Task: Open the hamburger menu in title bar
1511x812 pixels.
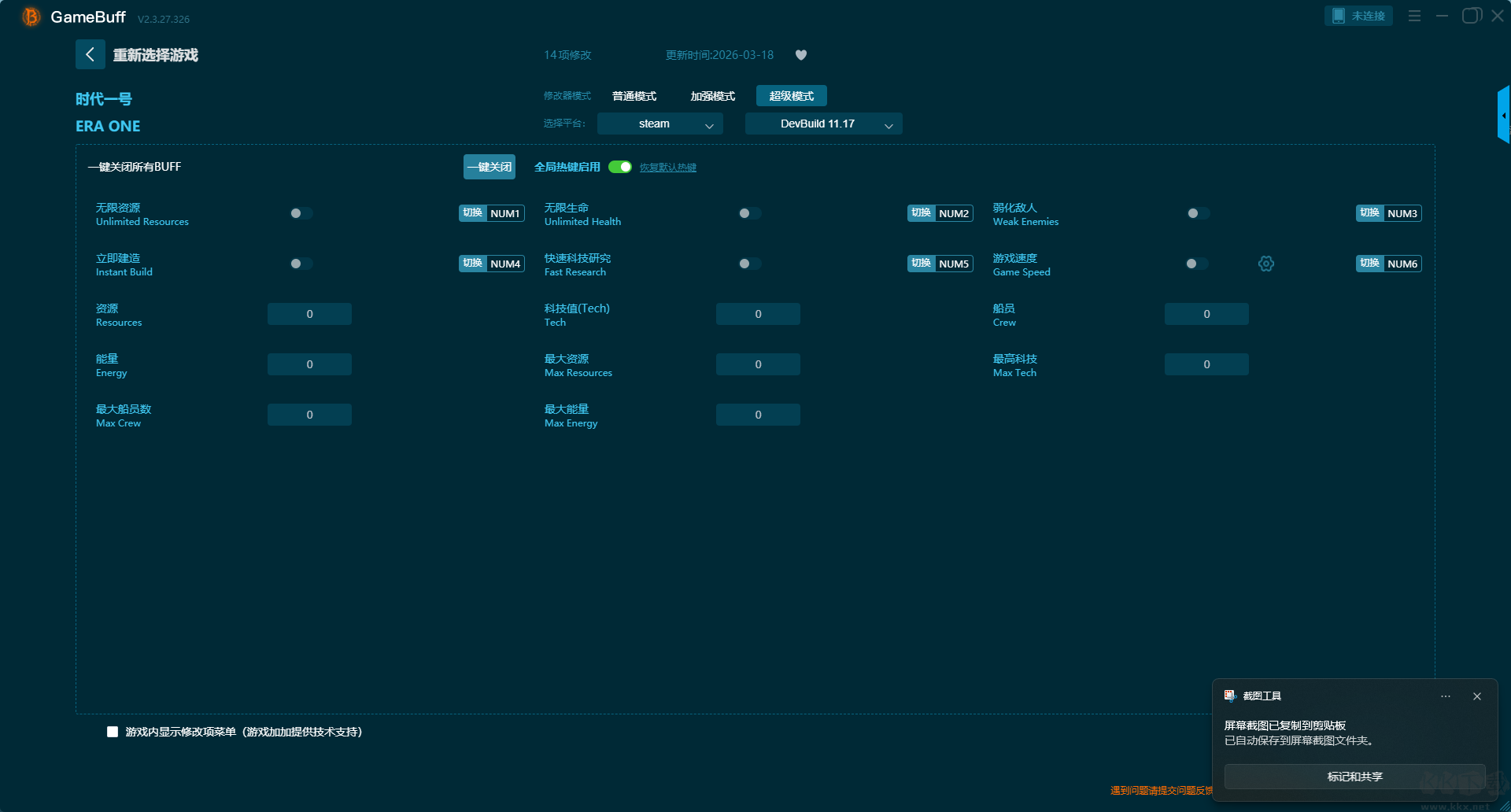Action: pyautogui.click(x=1414, y=16)
